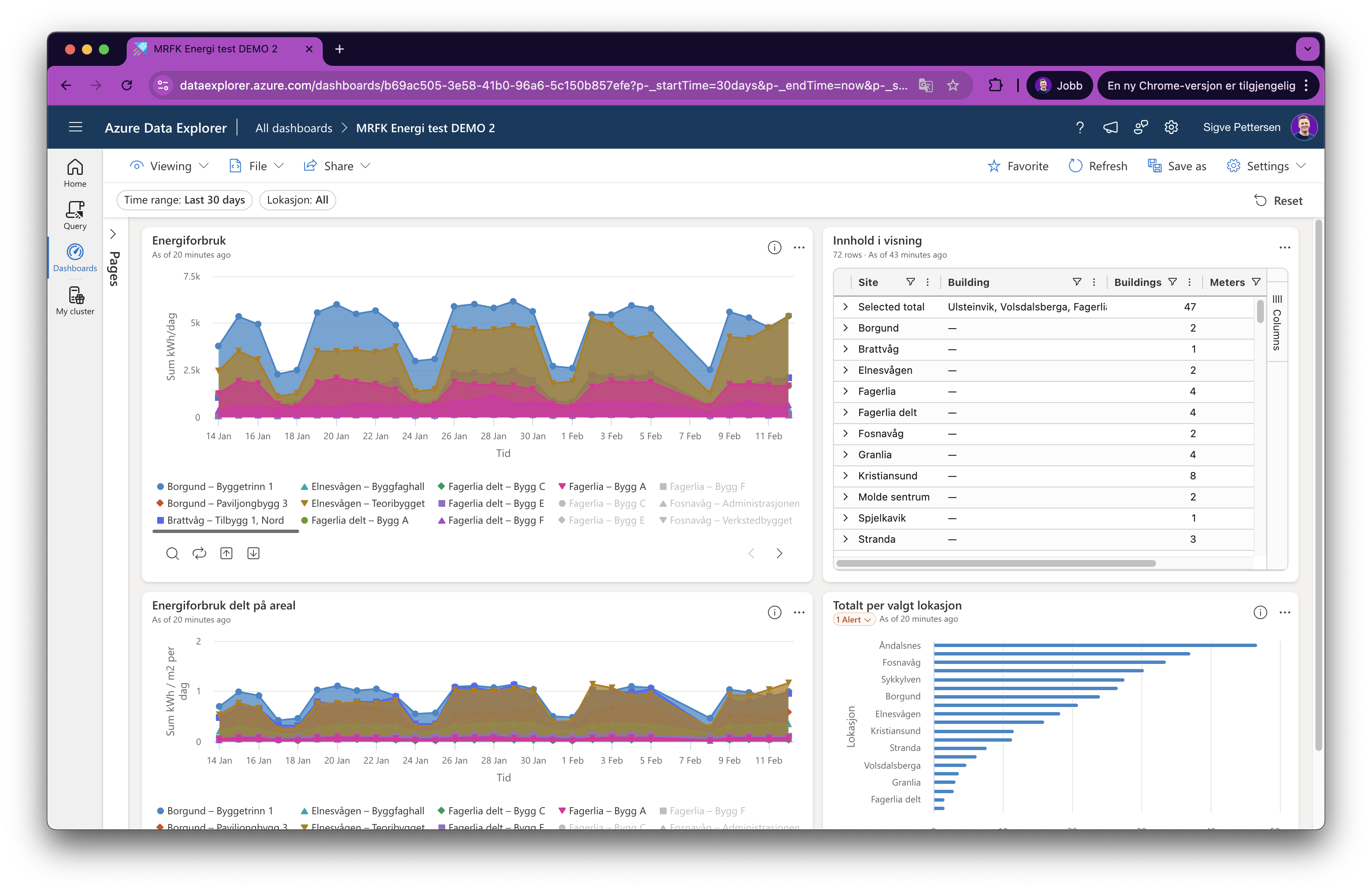Expand the Kristiansund row
Viewport: 1372px width, 892px height.
(x=845, y=476)
